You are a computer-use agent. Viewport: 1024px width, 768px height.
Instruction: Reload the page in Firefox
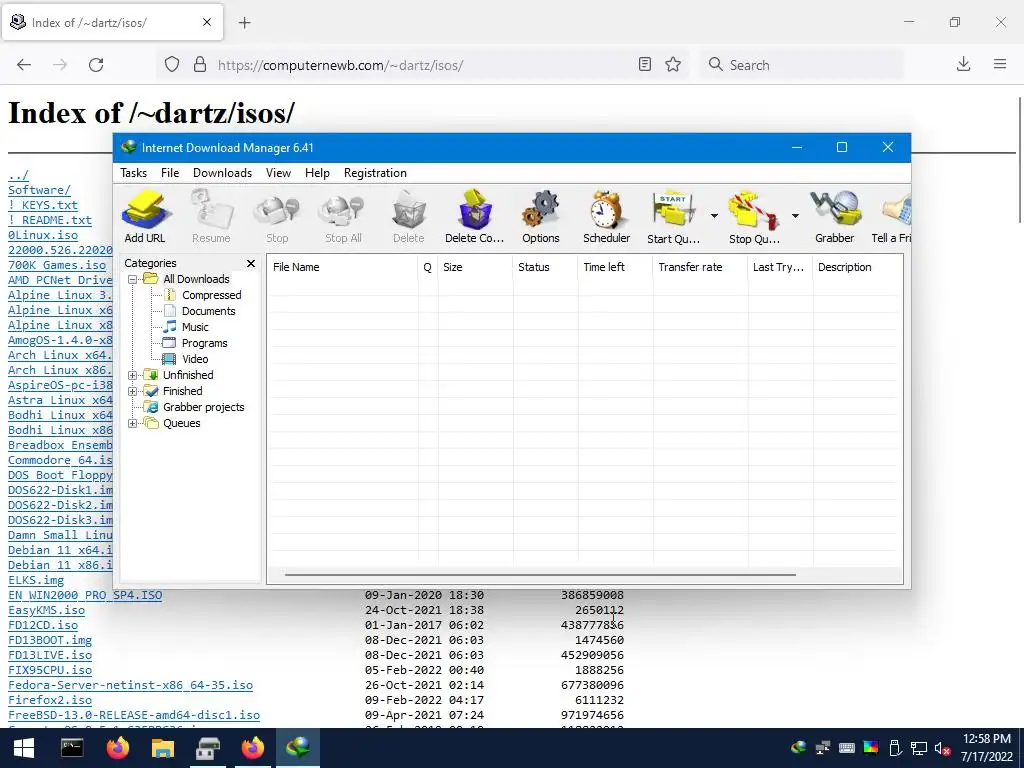click(96, 65)
